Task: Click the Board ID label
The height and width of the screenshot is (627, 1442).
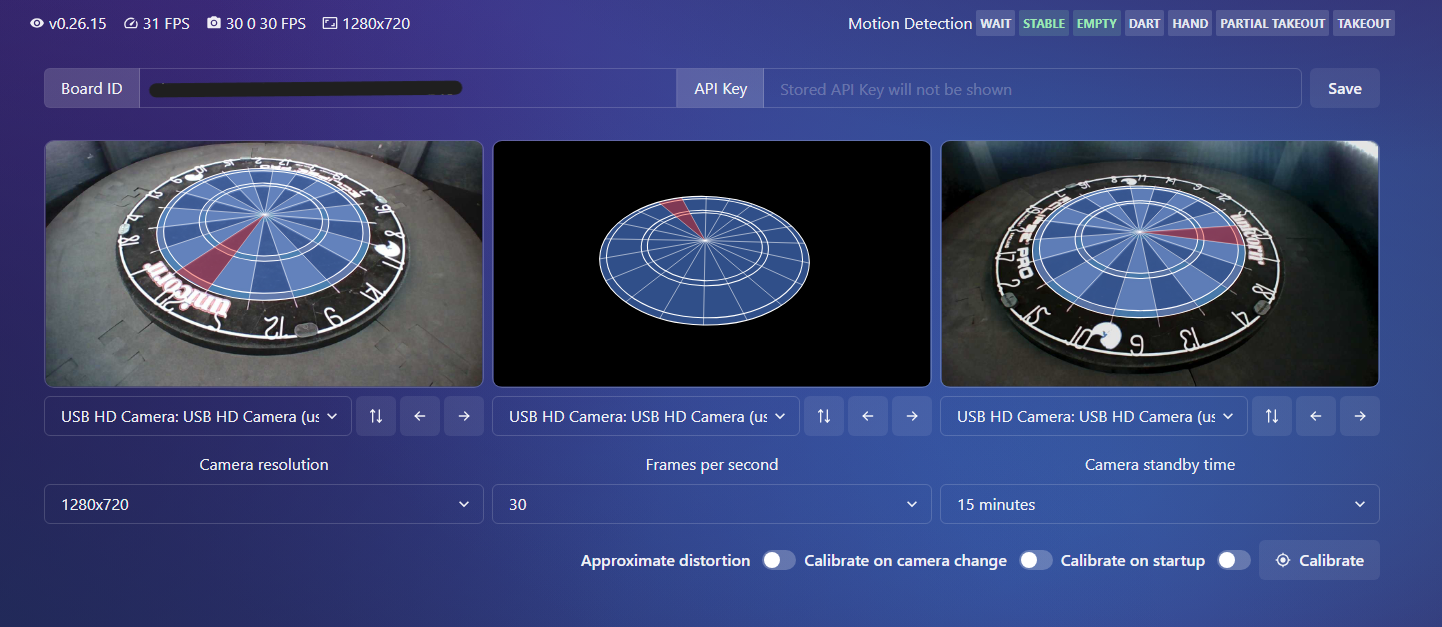Action: pos(92,88)
